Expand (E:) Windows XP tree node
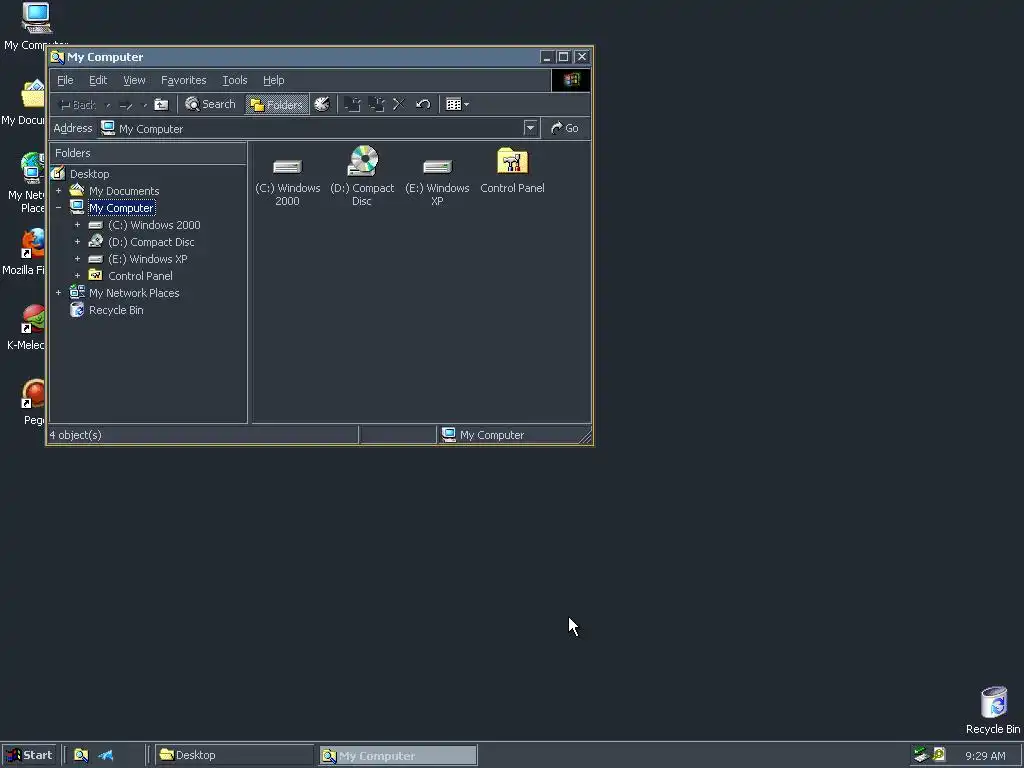Image resolution: width=1024 pixels, height=768 pixels. [x=78, y=259]
